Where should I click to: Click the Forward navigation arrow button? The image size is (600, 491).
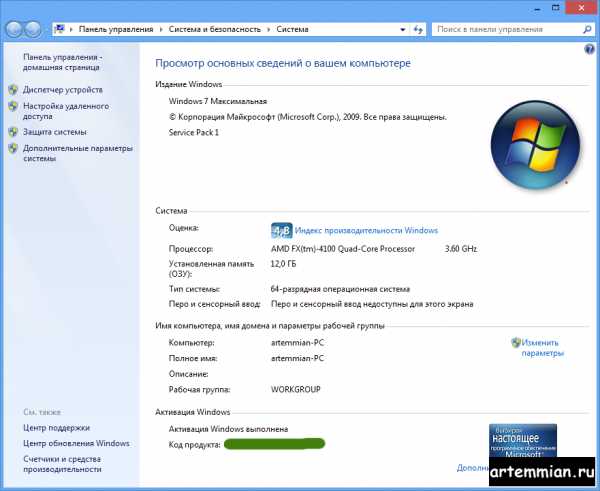click(33, 29)
